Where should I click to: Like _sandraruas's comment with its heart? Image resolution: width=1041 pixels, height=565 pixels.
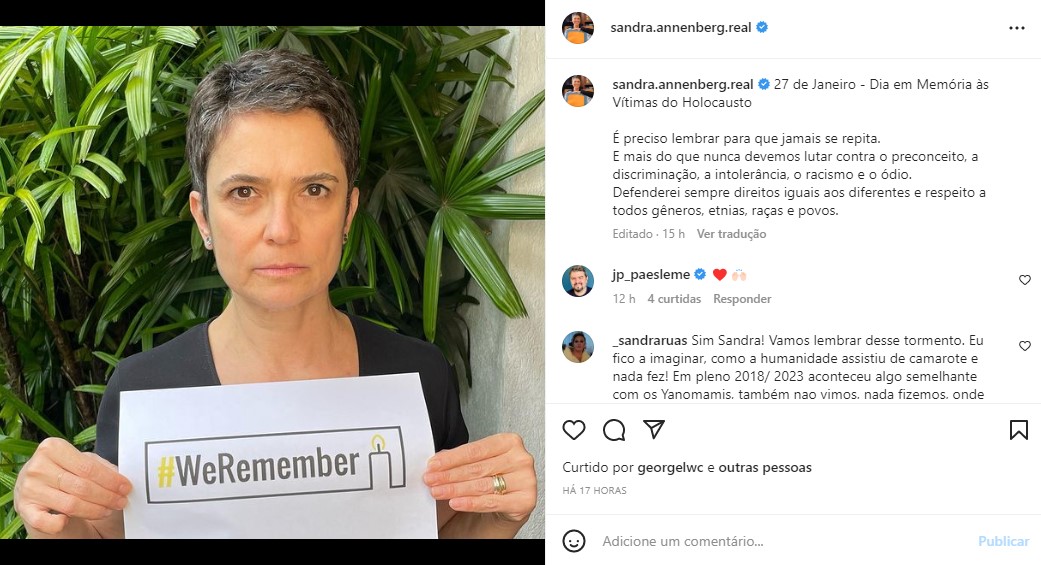pyautogui.click(x=1024, y=346)
